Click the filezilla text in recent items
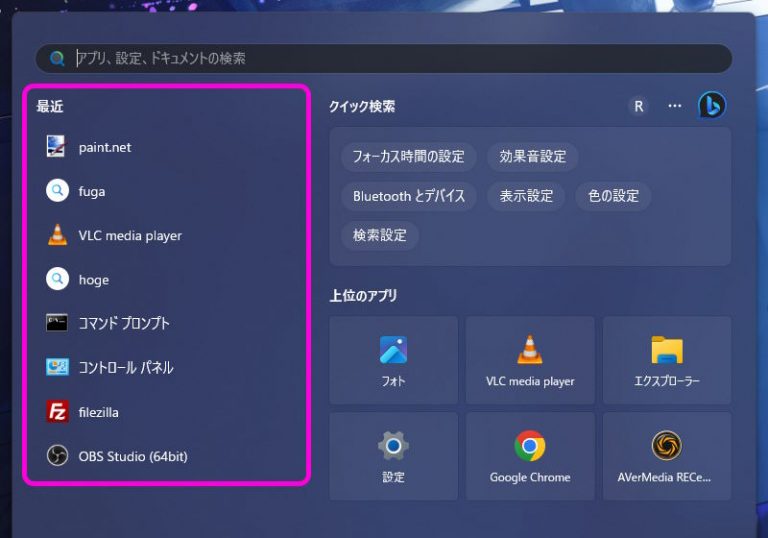This screenshot has width=768, height=538. coord(98,413)
